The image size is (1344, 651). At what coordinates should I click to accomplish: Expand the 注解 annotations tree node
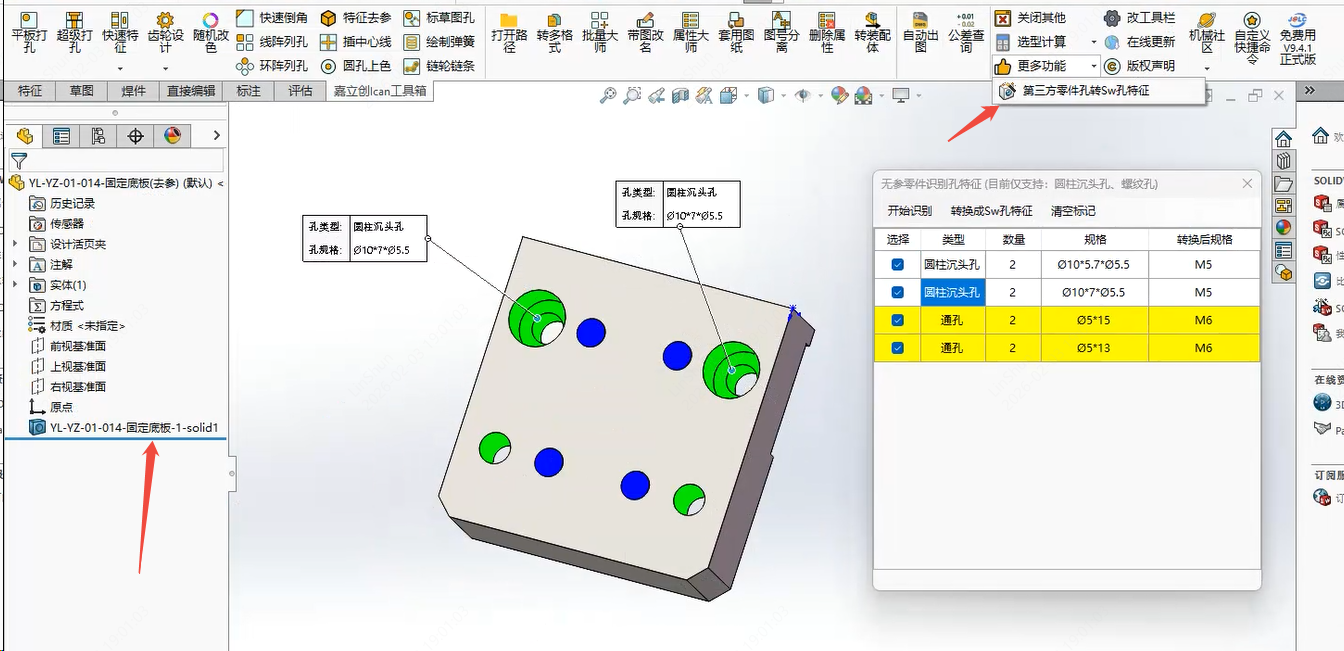15,265
